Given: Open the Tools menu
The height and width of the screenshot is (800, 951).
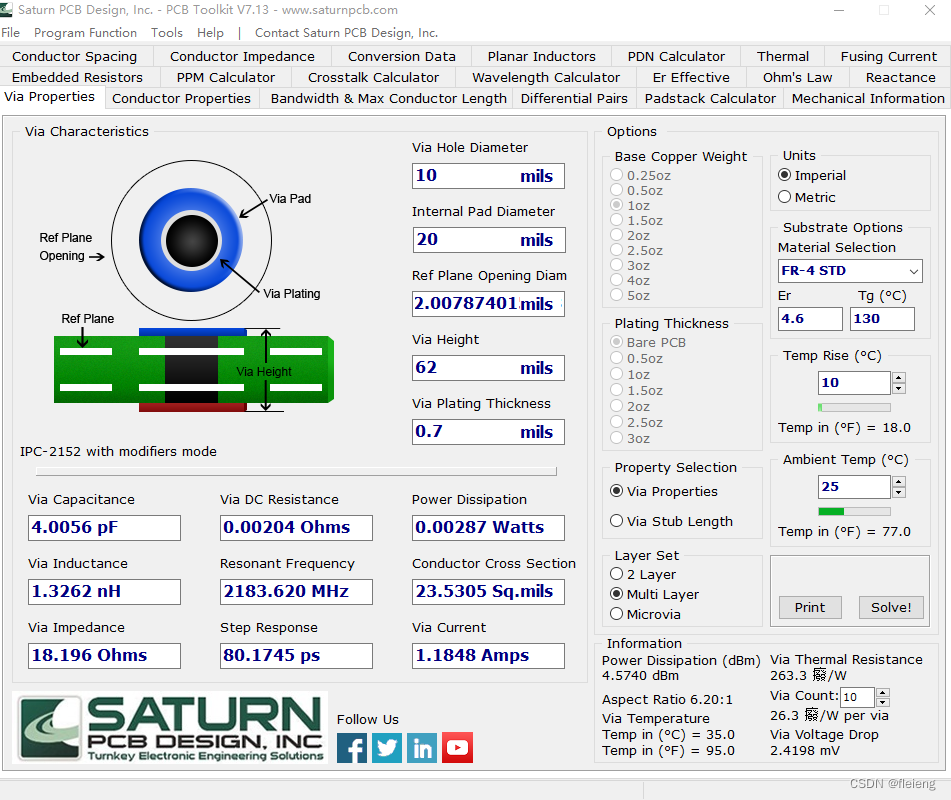Looking at the screenshot, I should 167,33.
